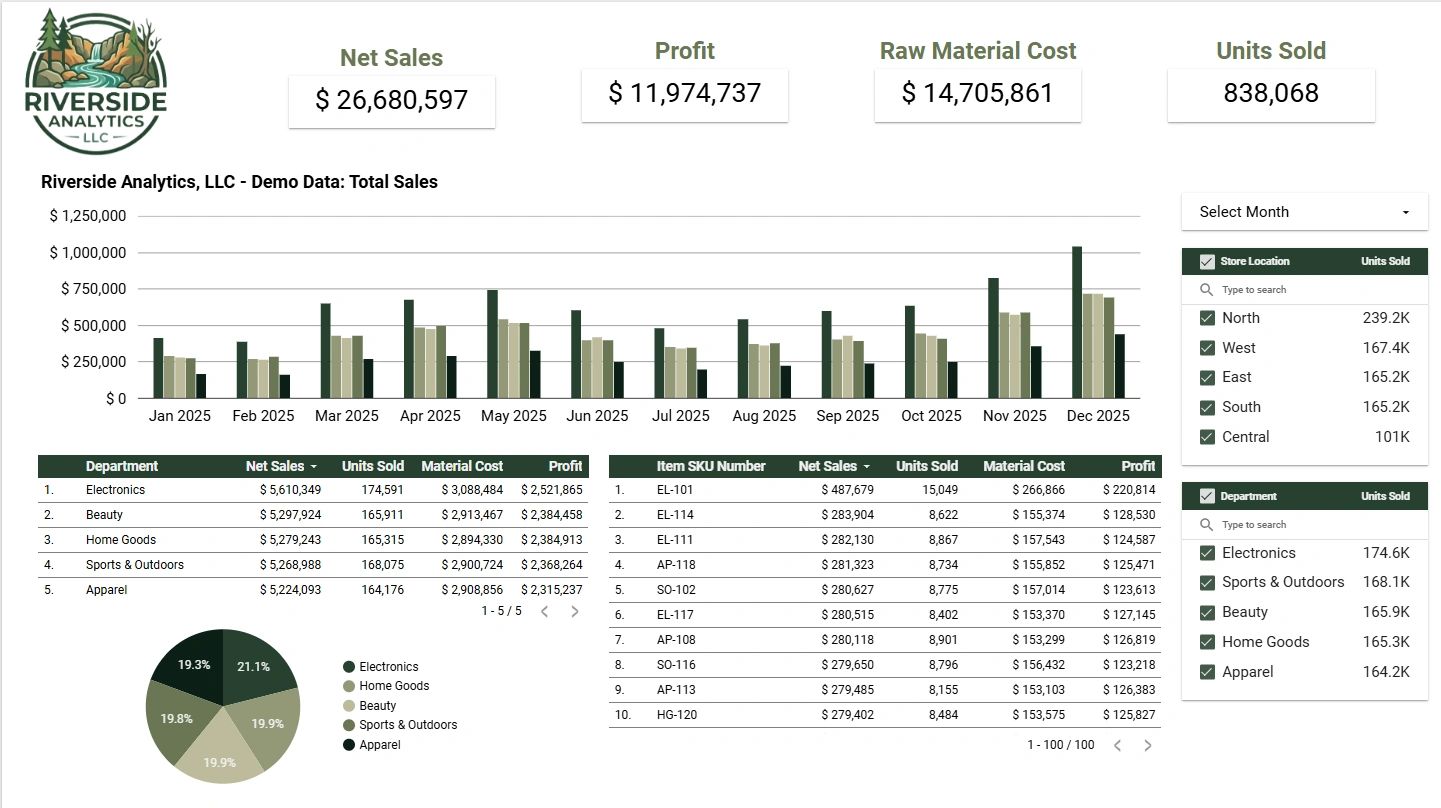The height and width of the screenshot is (808, 1441).
Task: Go to previous page of Department table
Action: coord(545,611)
